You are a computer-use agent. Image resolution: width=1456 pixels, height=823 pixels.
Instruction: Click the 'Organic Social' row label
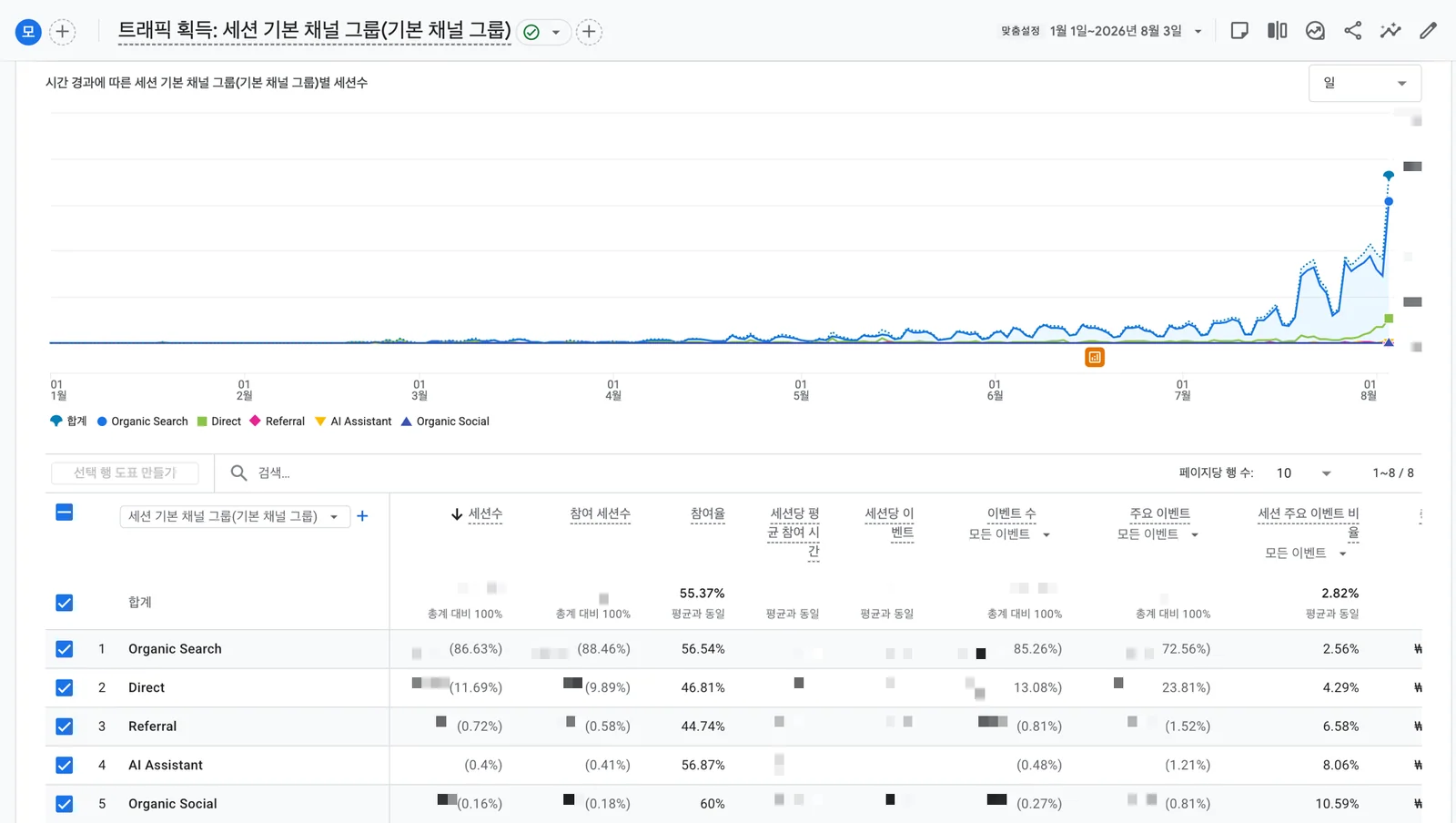173,804
